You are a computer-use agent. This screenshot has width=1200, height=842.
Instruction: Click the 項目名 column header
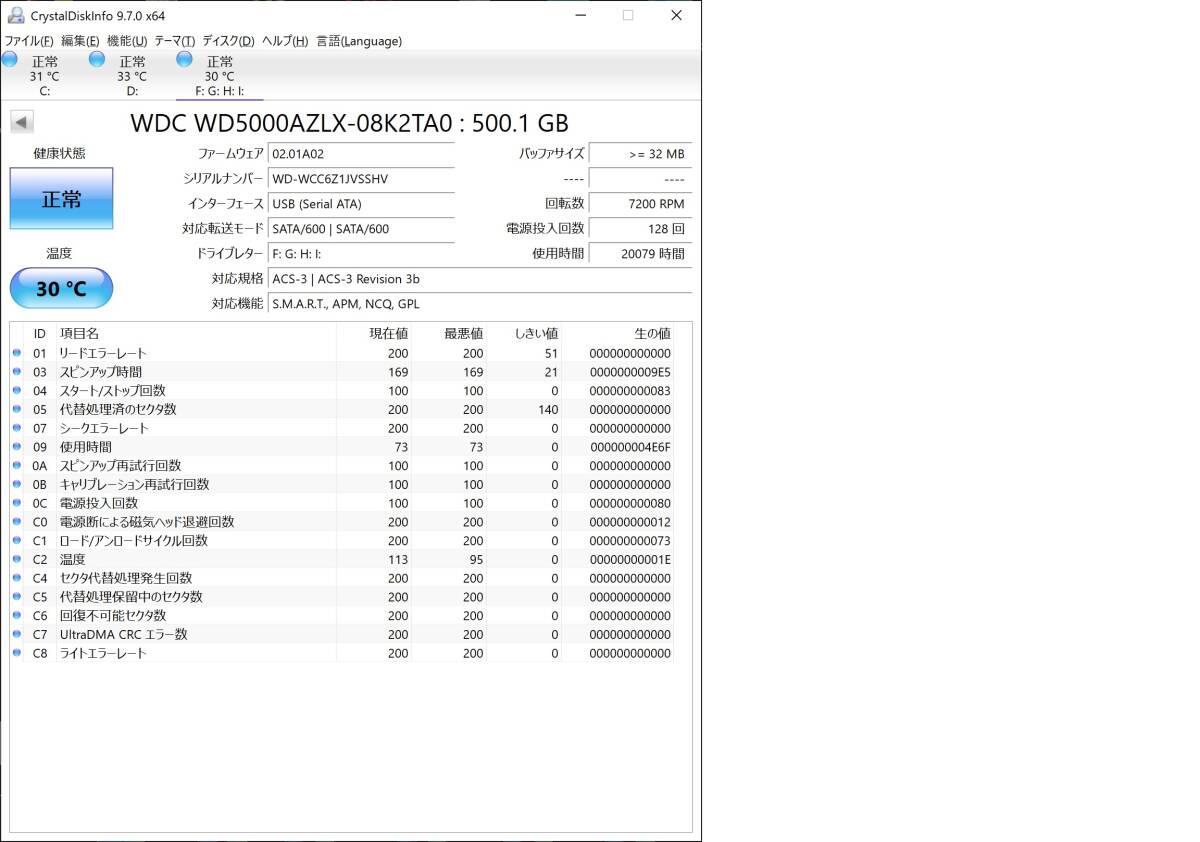[196, 333]
